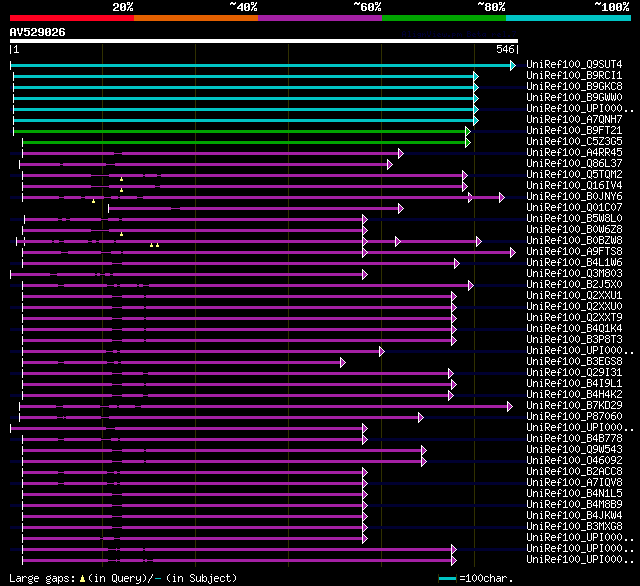Image resolution: width=640 pixels, height=586 pixels.
Task: Click the purple ~60% identity legend segment
Action: (320, 18)
